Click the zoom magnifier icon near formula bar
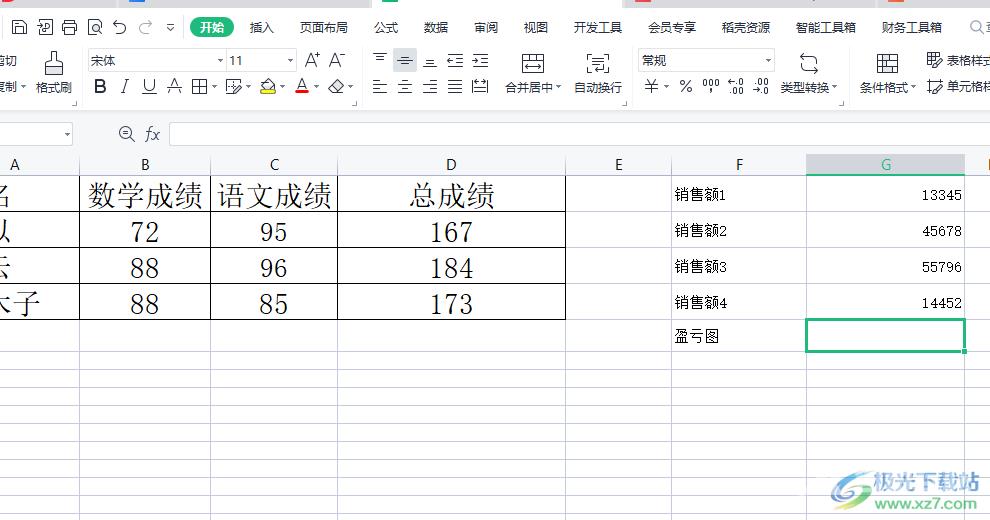This screenshot has height=520, width=990. tap(126, 134)
